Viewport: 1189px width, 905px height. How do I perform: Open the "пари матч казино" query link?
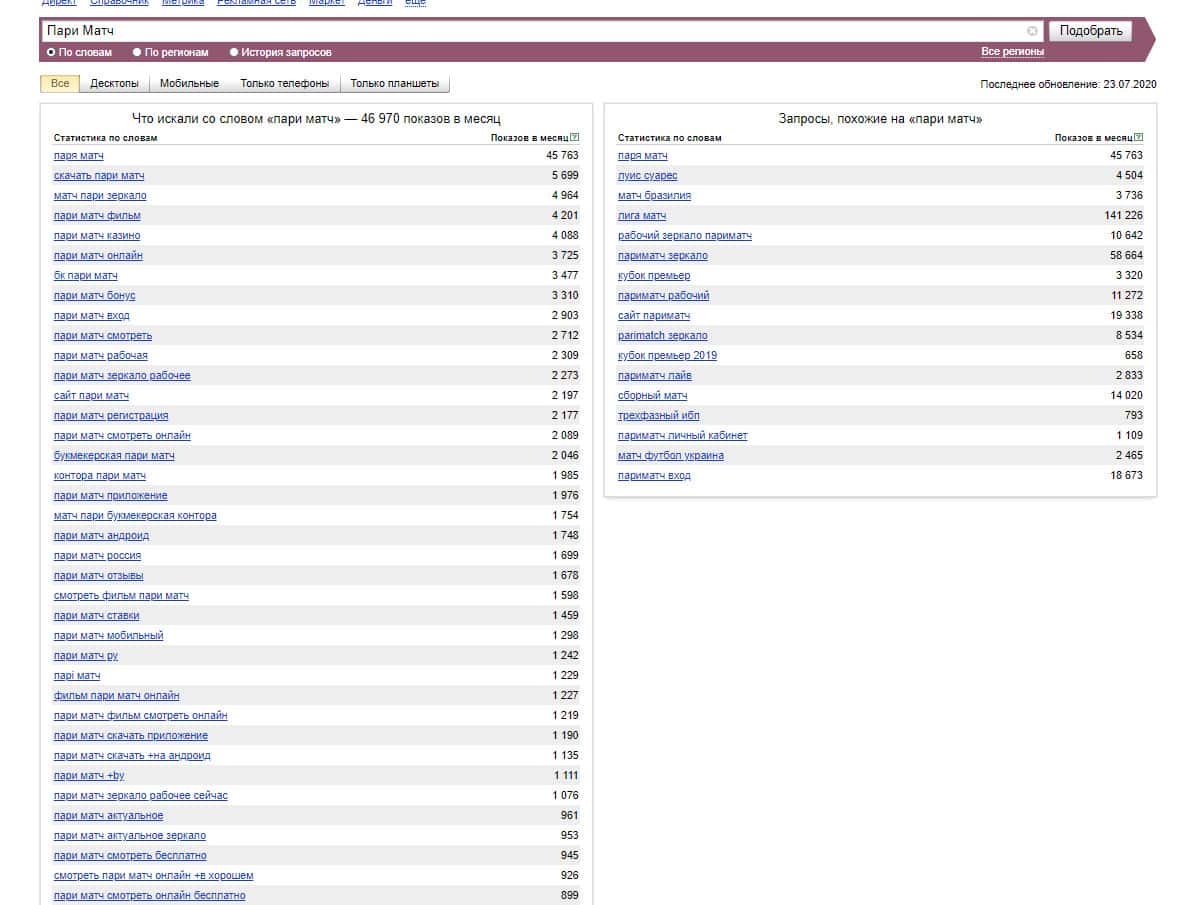pyautogui.click(x=97, y=236)
